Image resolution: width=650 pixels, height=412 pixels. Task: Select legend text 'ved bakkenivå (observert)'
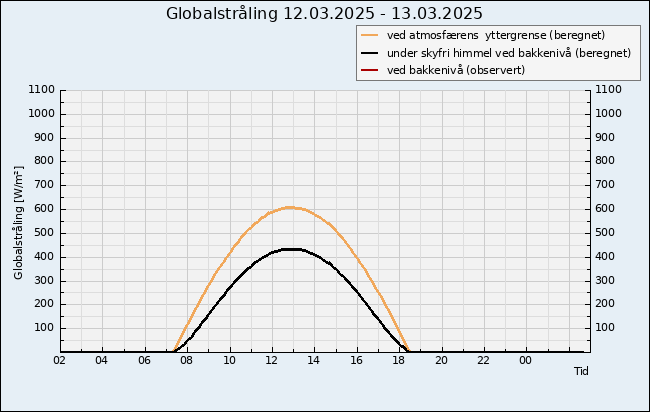[x=455, y=70]
